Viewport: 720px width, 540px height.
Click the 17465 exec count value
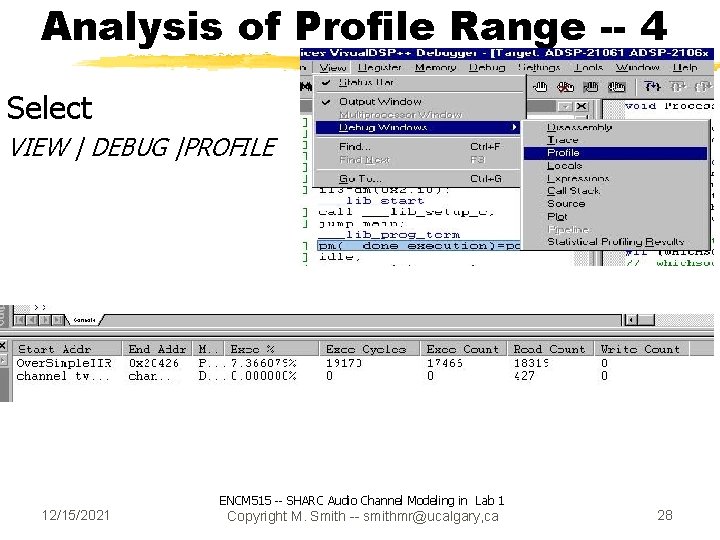pos(444,363)
